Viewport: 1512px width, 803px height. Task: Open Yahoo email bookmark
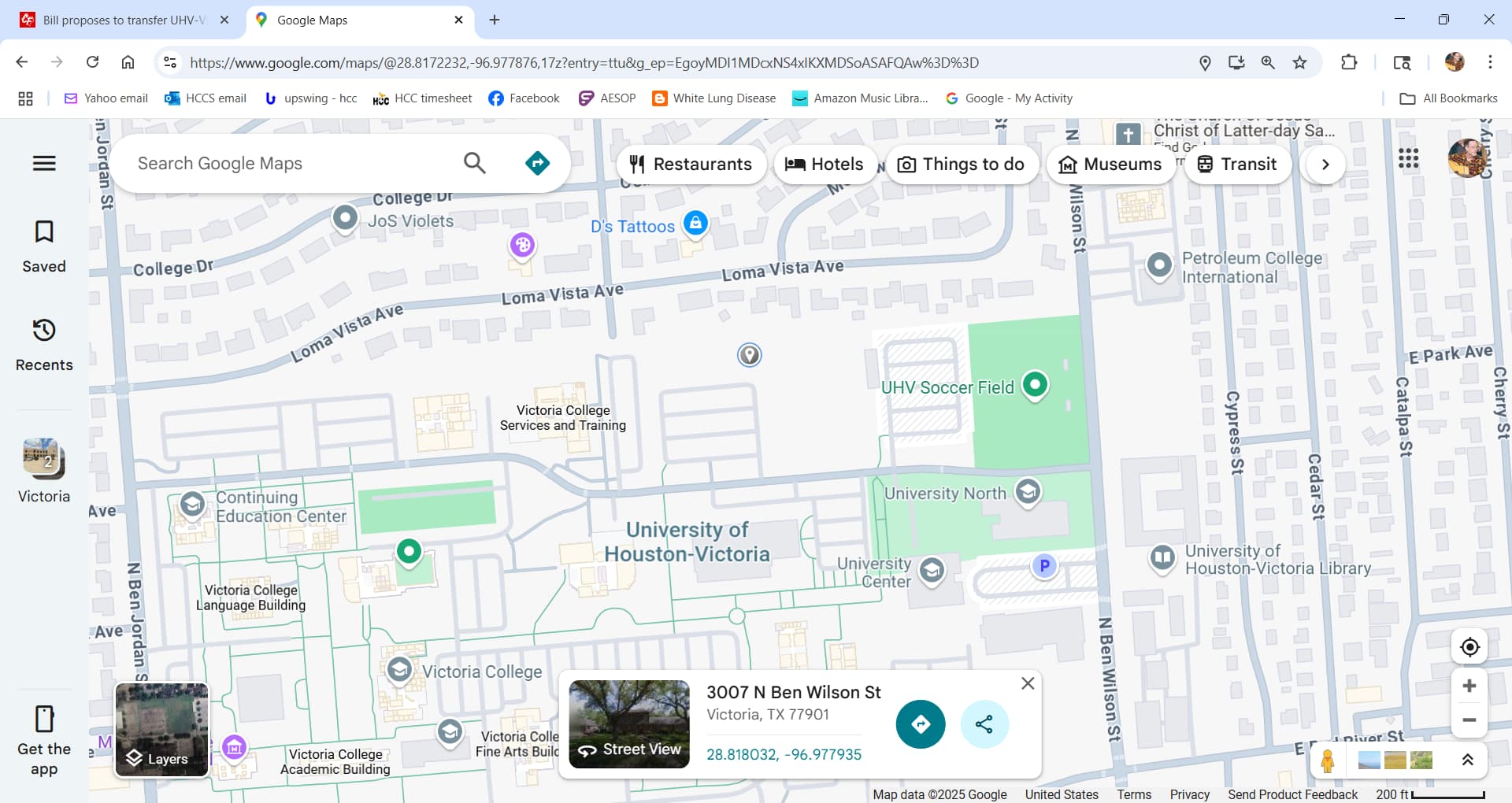[106, 98]
